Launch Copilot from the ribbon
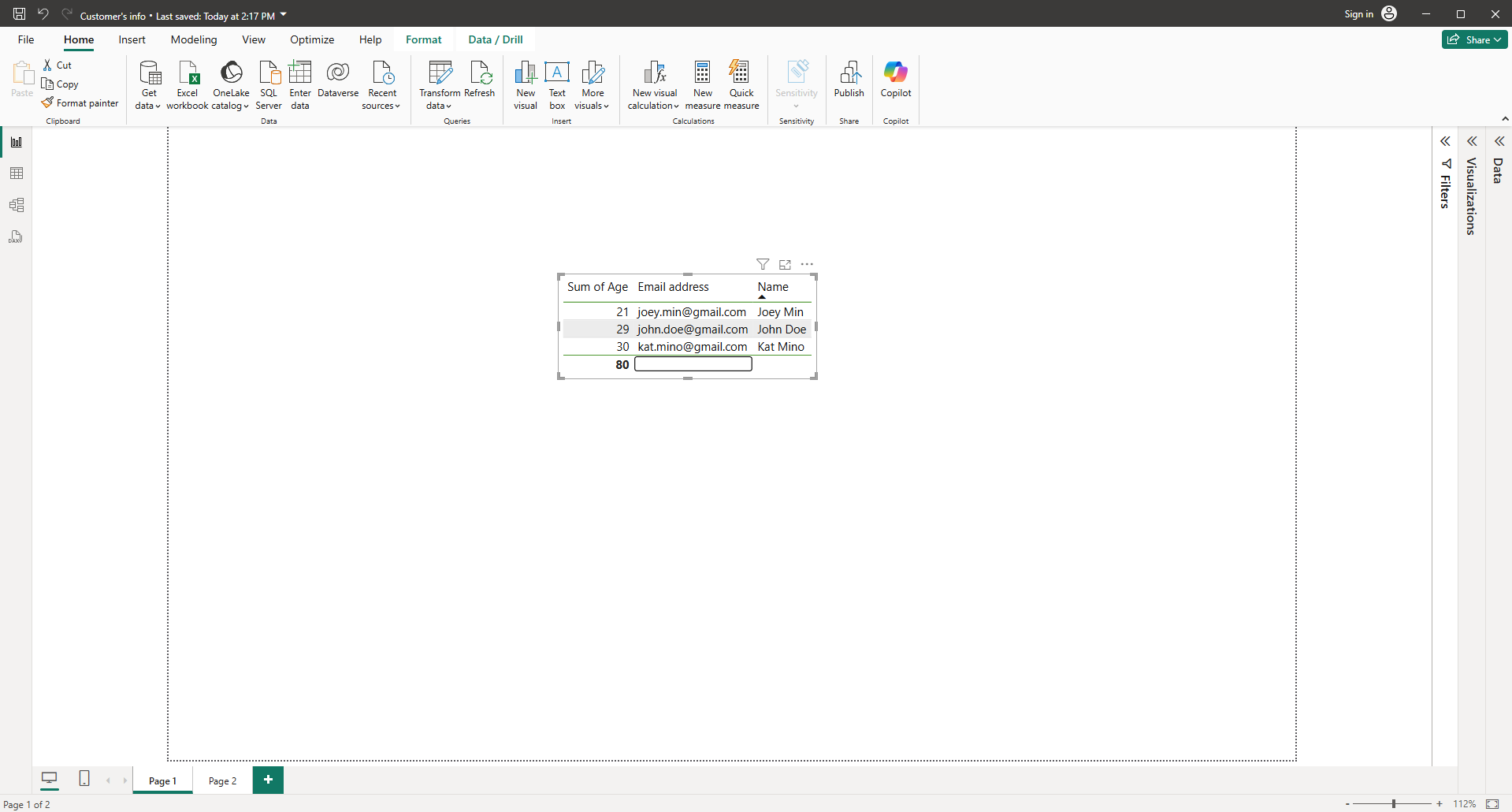Viewport: 1512px width, 812px height. [896, 73]
